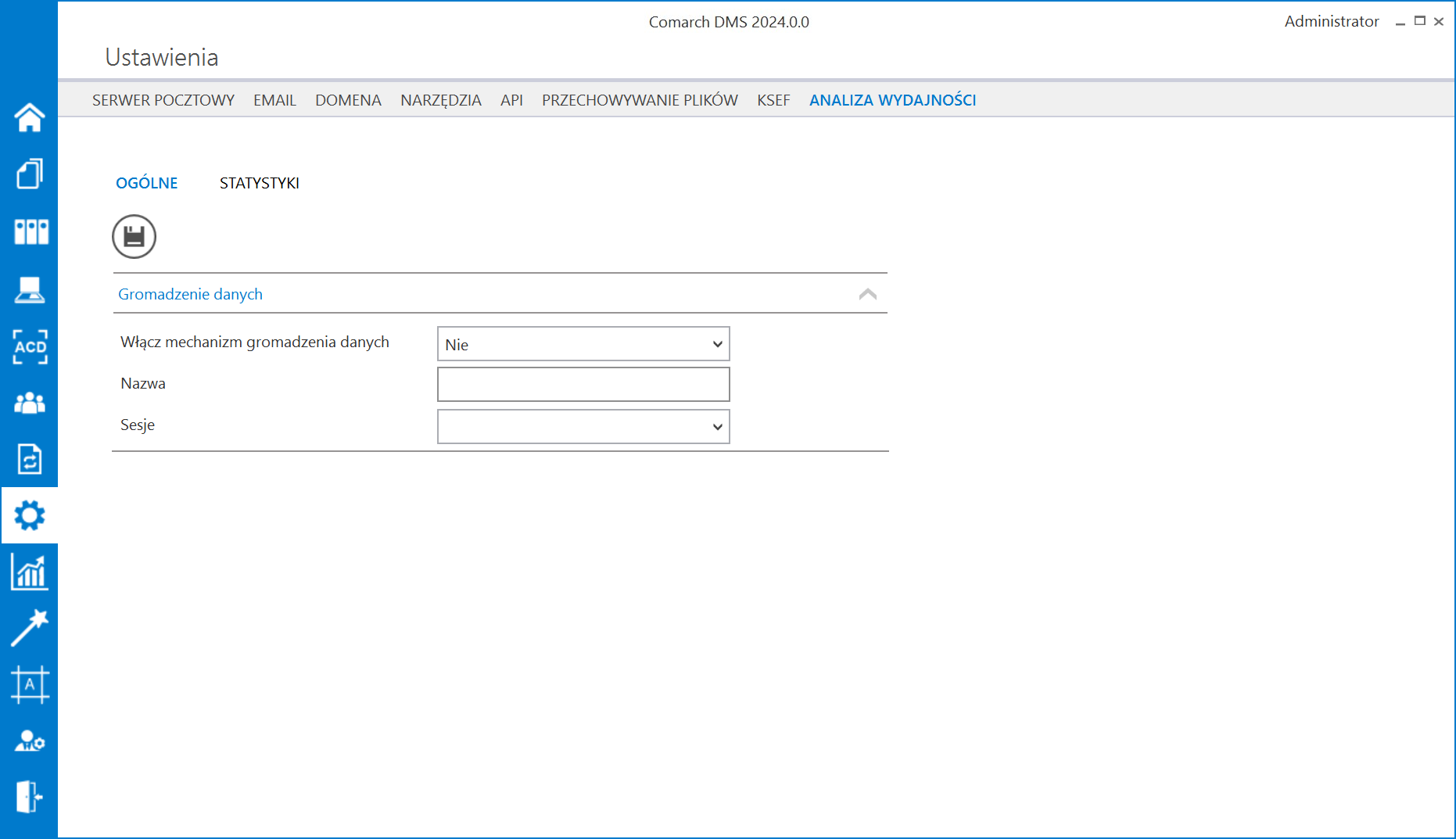Image resolution: width=1456 pixels, height=839 pixels.
Task: Click the Ustawienia page heading
Action: click(x=162, y=57)
